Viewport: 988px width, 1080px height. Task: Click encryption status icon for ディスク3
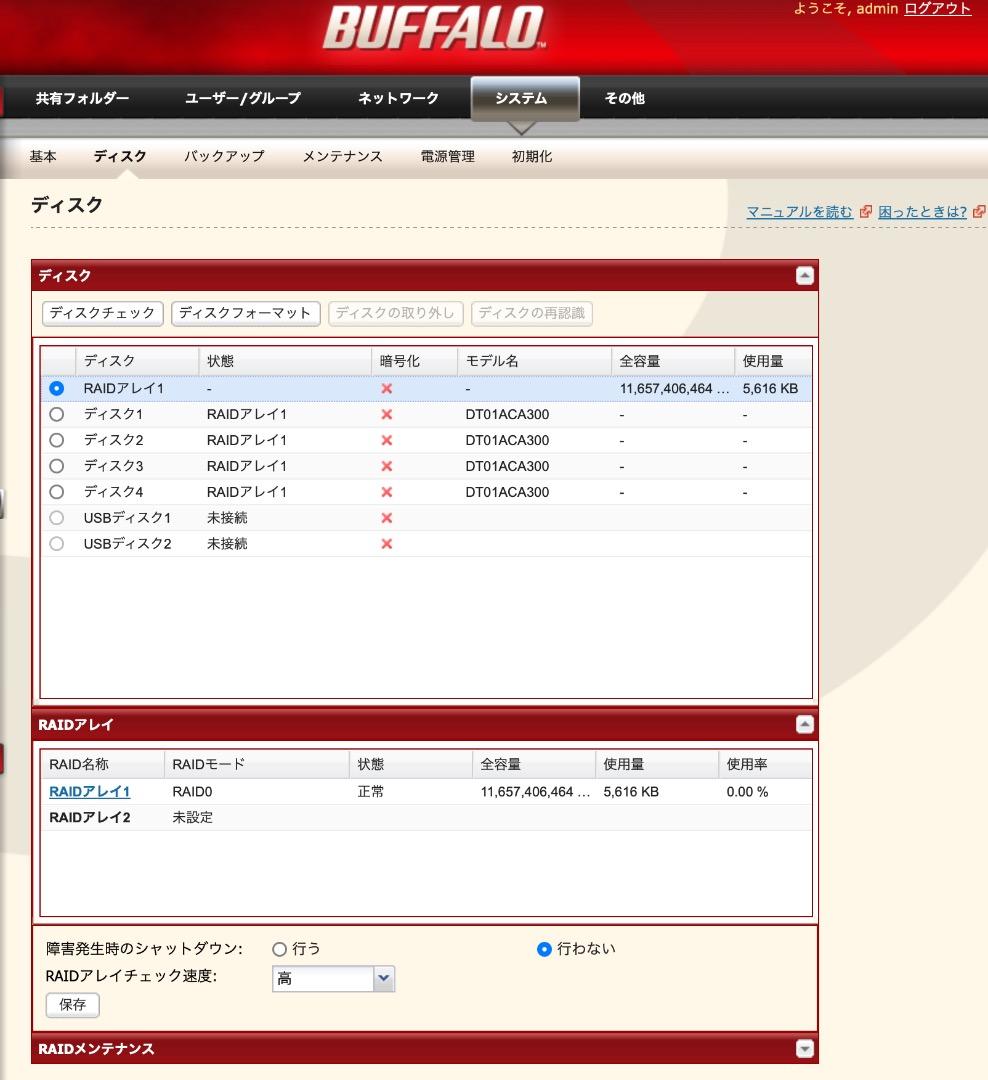(385, 466)
